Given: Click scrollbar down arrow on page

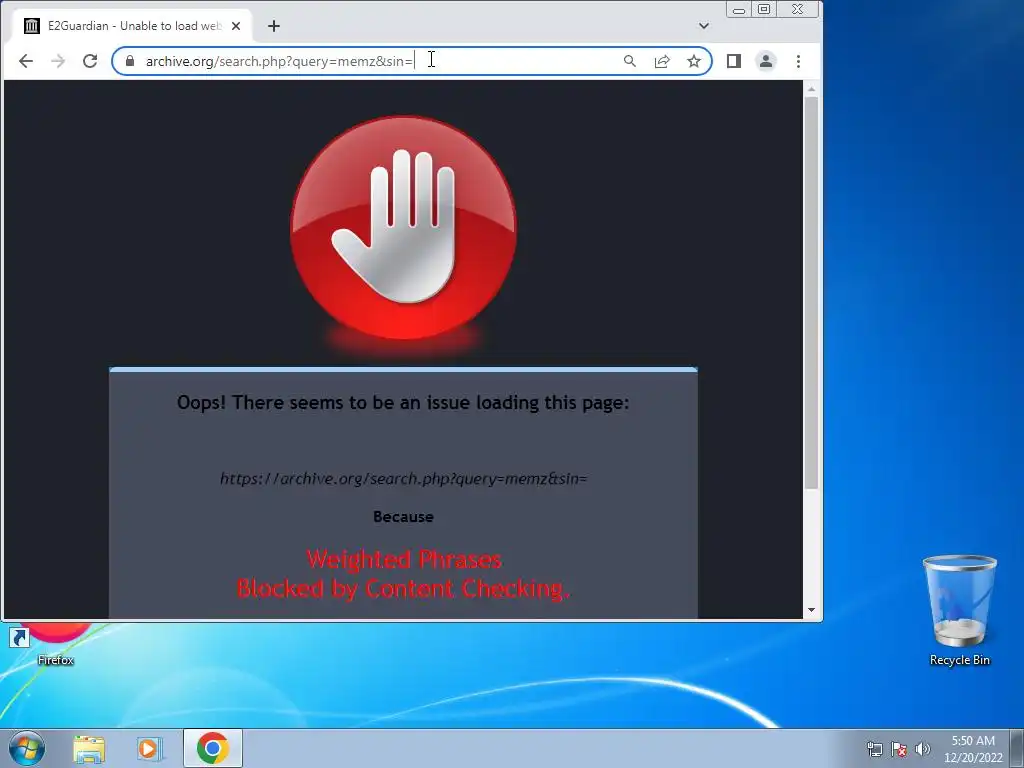Looking at the screenshot, I should click(x=811, y=610).
